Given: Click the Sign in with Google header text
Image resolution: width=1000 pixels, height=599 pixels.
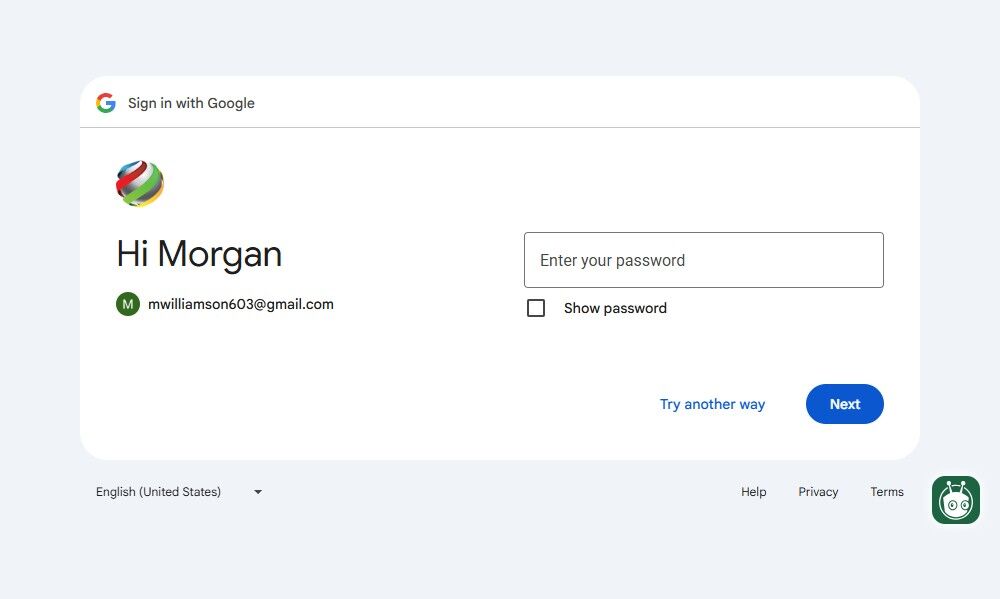Looking at the screenshot, I should 191,103.
